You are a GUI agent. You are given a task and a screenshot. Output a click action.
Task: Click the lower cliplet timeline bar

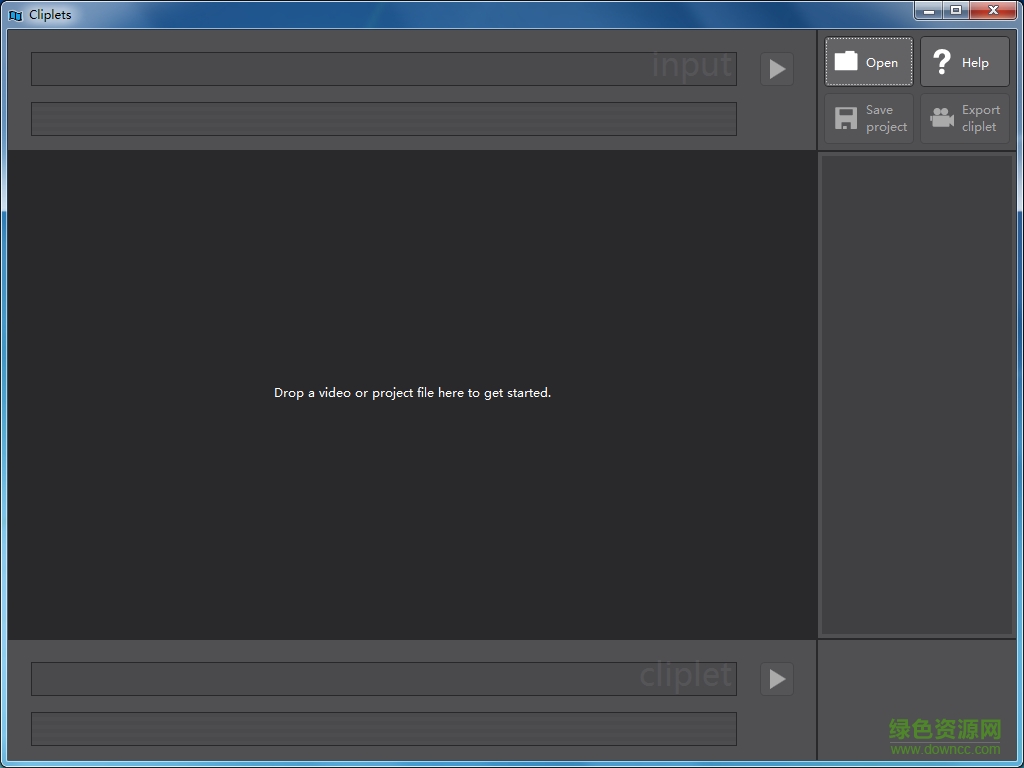tap(384, 729)
